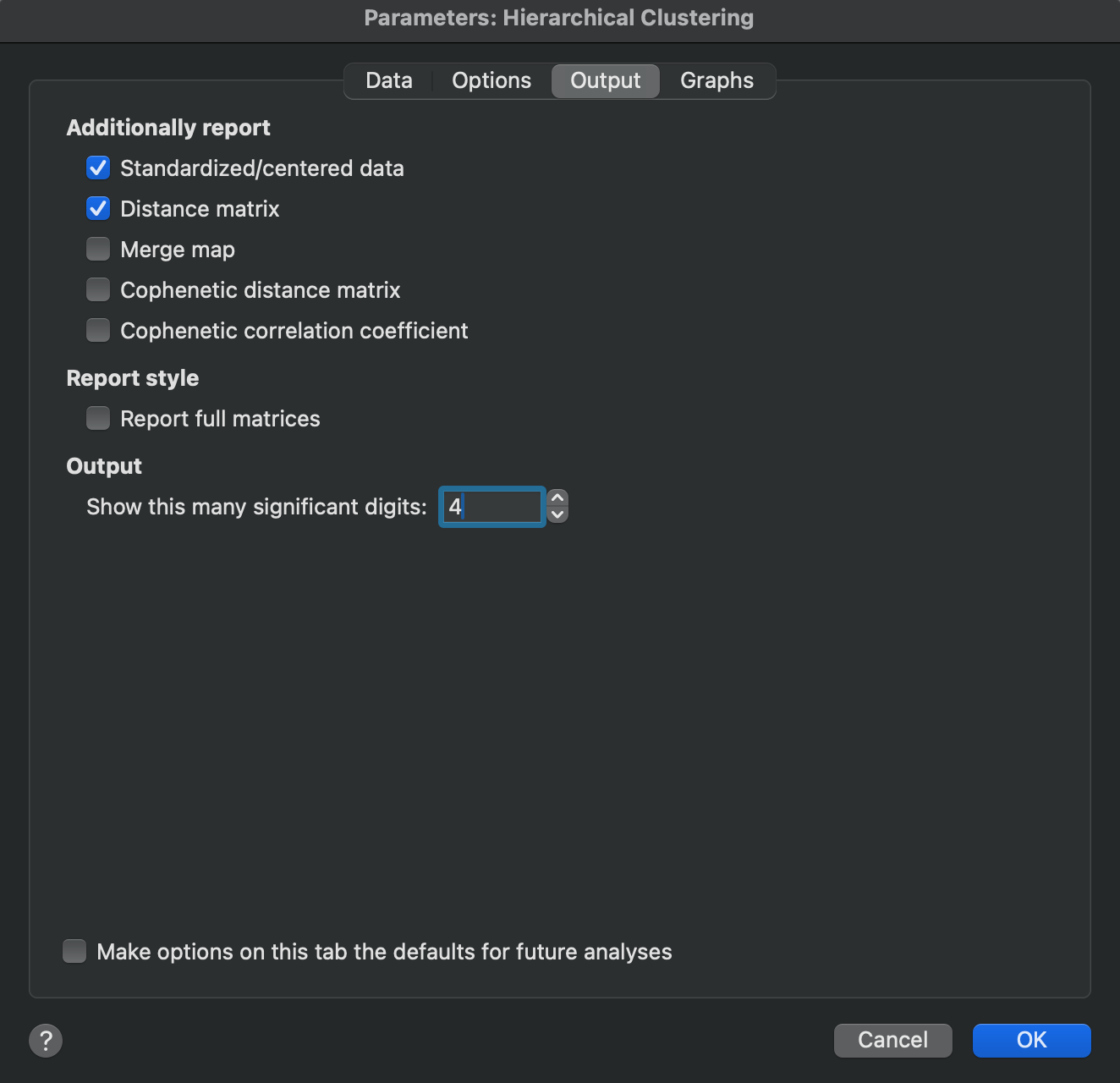
Task: Tick the Report full matrices checkbox
Action: [x=98, y=419]
